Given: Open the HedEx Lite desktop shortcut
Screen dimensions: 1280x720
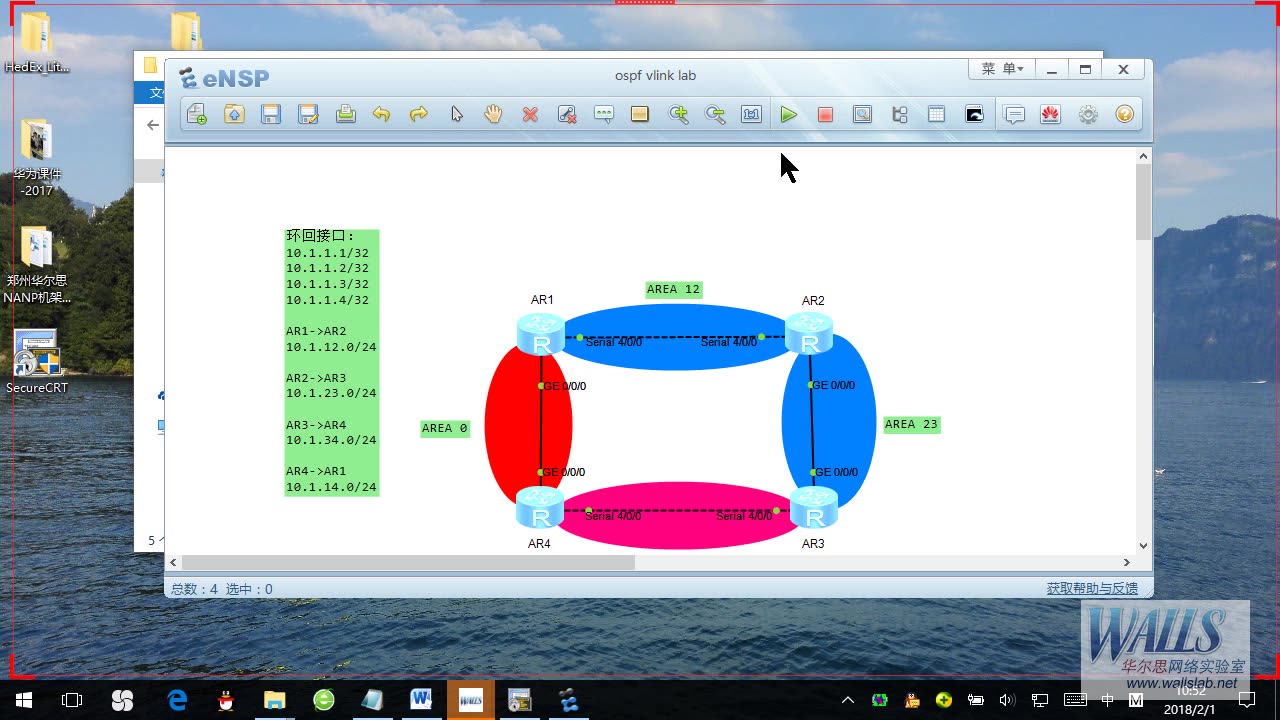Looking at the screenshot, I should pos(37,45).
